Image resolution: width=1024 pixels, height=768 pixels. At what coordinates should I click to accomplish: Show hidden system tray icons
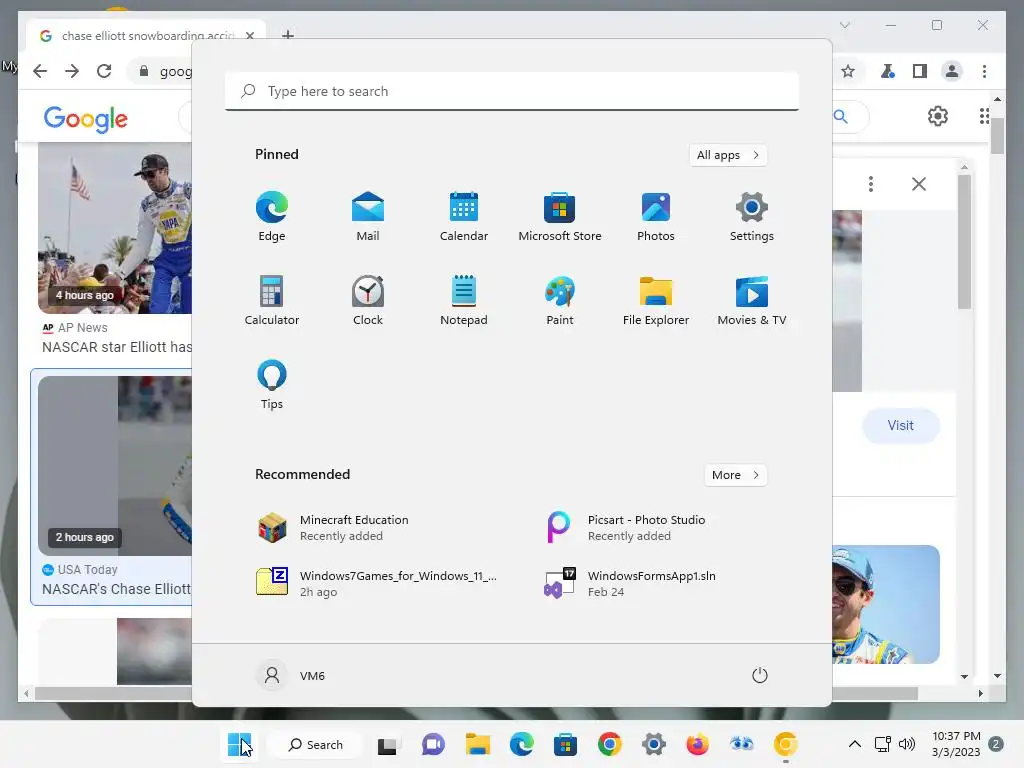click(x=854, y=744)
